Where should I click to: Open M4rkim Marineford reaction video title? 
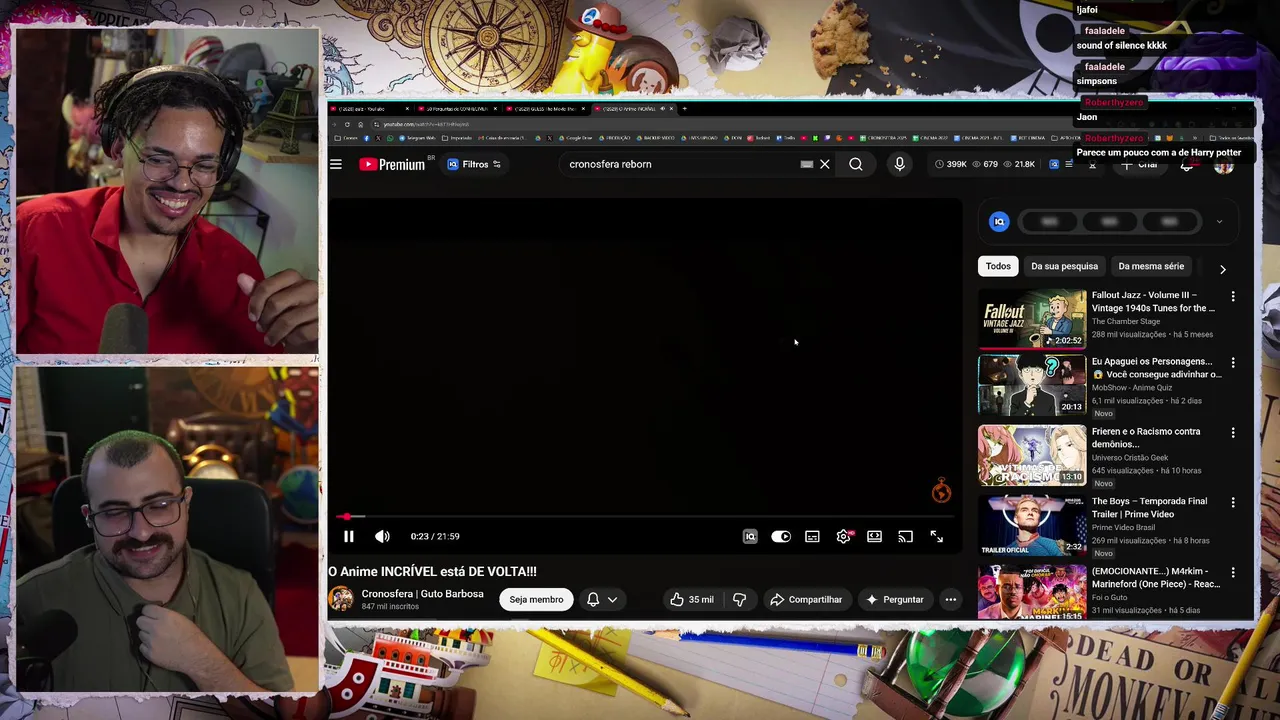pos(1156,577)
